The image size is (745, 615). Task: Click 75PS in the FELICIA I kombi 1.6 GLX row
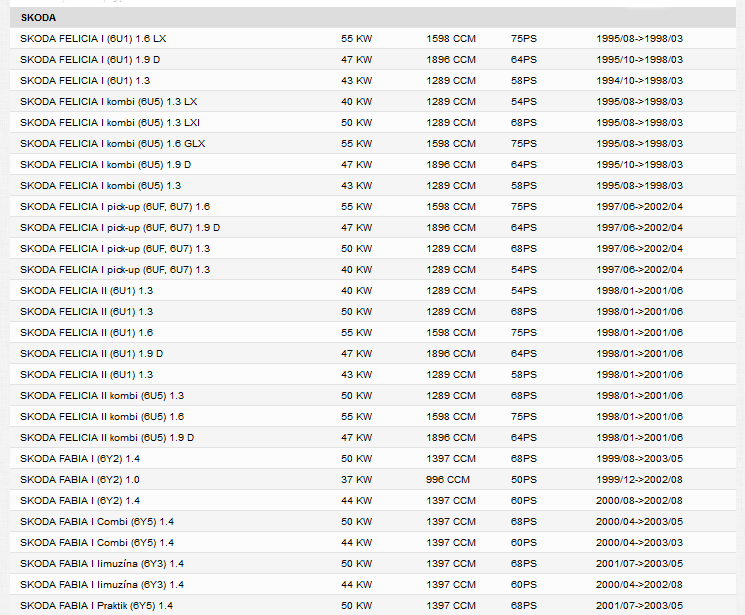pos(524,144)
